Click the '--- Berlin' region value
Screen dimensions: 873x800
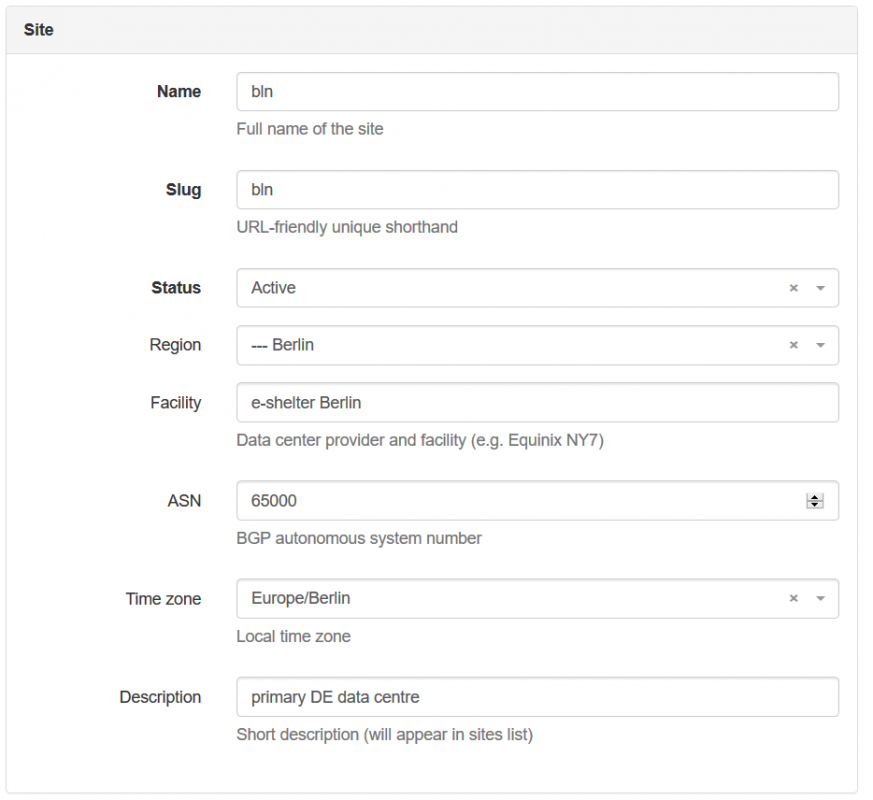click(x=278, y=345)
